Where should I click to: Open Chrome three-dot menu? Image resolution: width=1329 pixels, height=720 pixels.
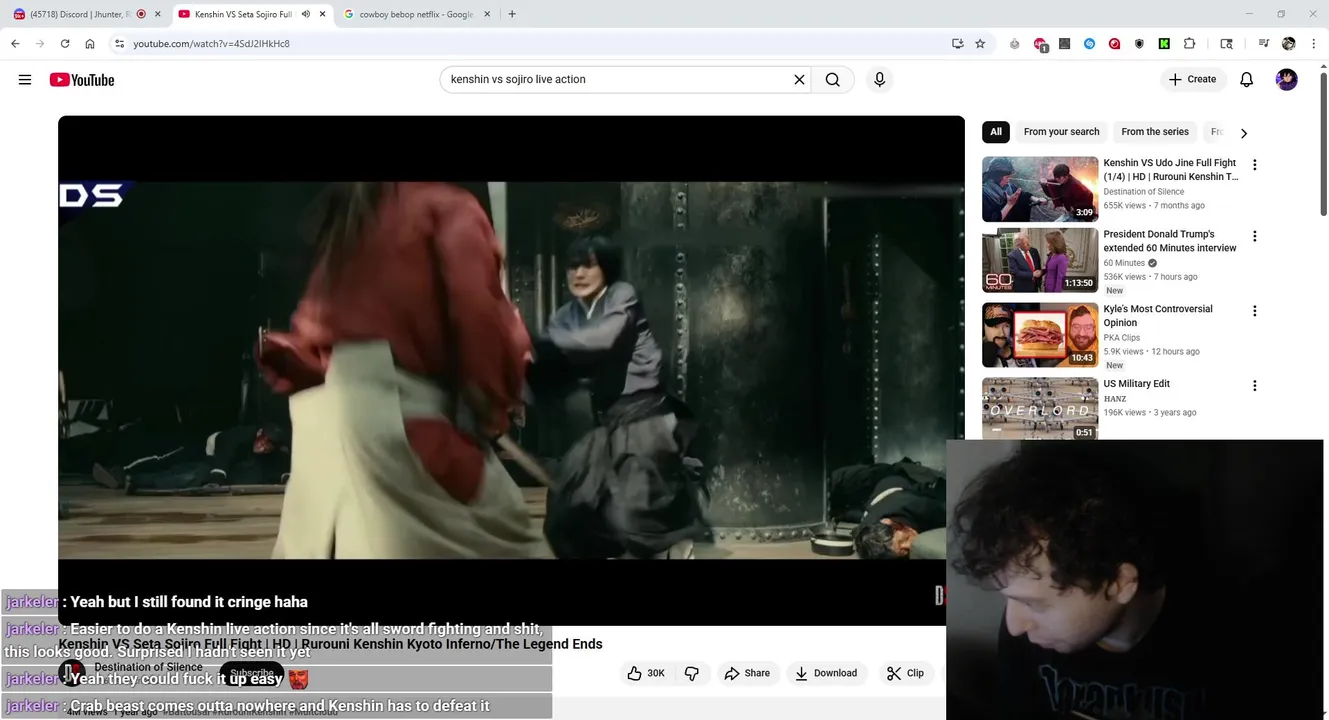tap(1313, 44)
